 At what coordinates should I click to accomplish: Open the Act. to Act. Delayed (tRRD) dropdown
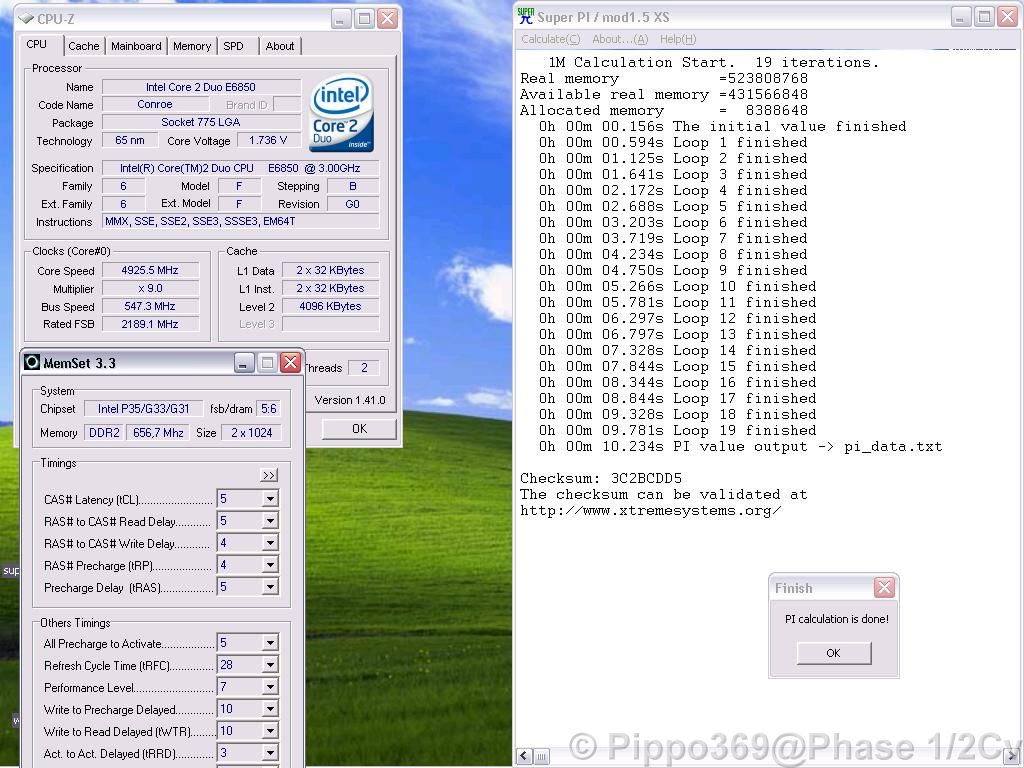tap(270, 753)
